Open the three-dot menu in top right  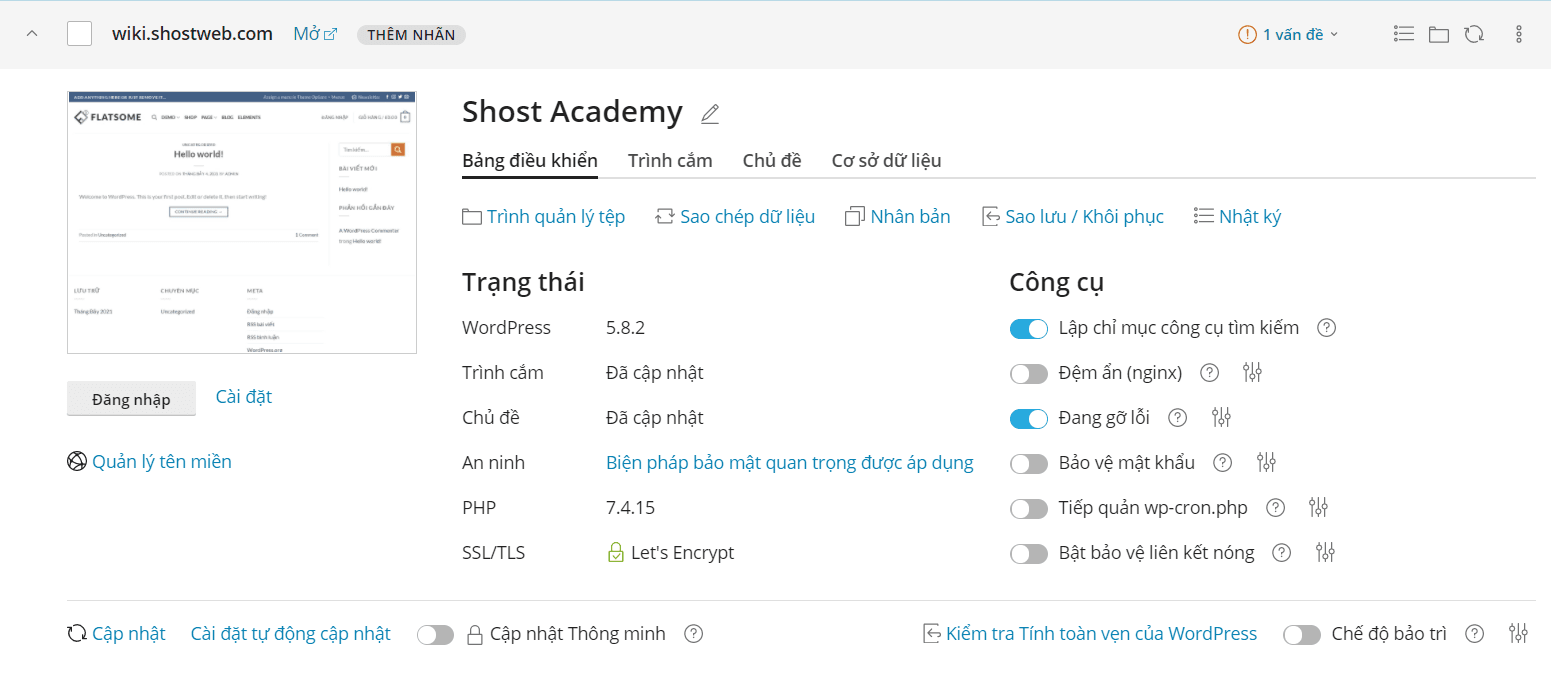coord(1518,33)
